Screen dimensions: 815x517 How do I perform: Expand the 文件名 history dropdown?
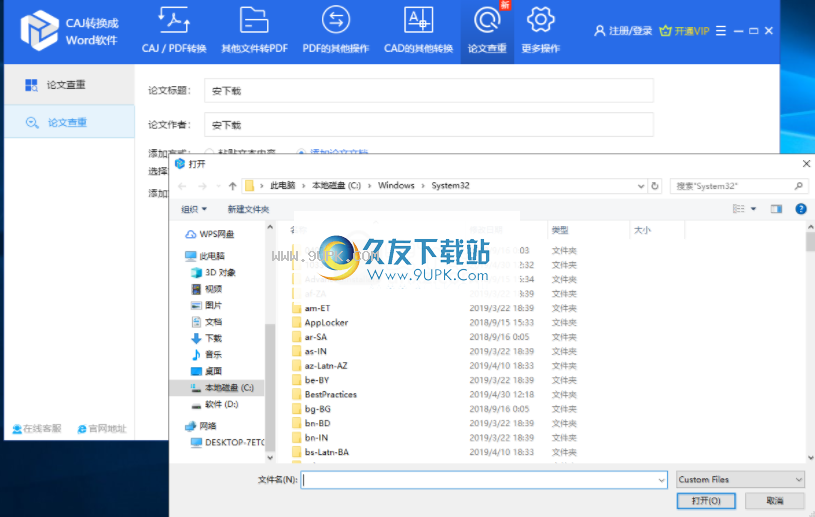click(x=662, y=480)
